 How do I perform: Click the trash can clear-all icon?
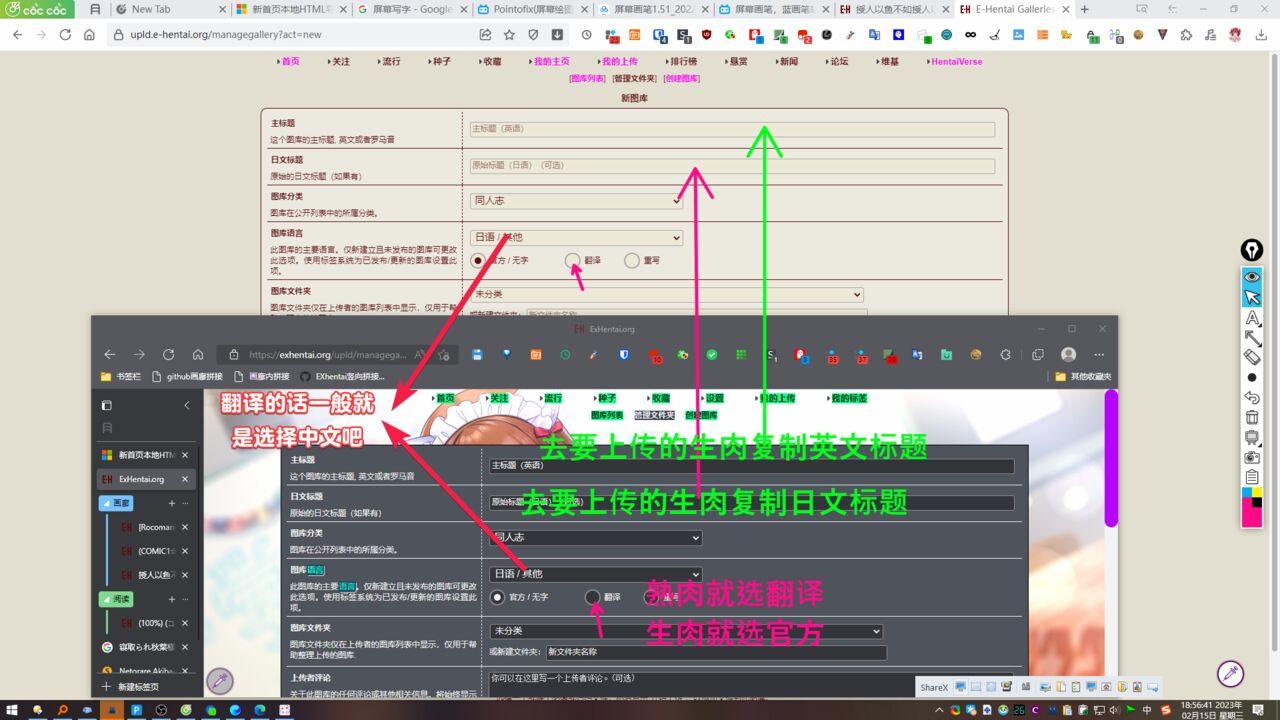(1252, 417)
